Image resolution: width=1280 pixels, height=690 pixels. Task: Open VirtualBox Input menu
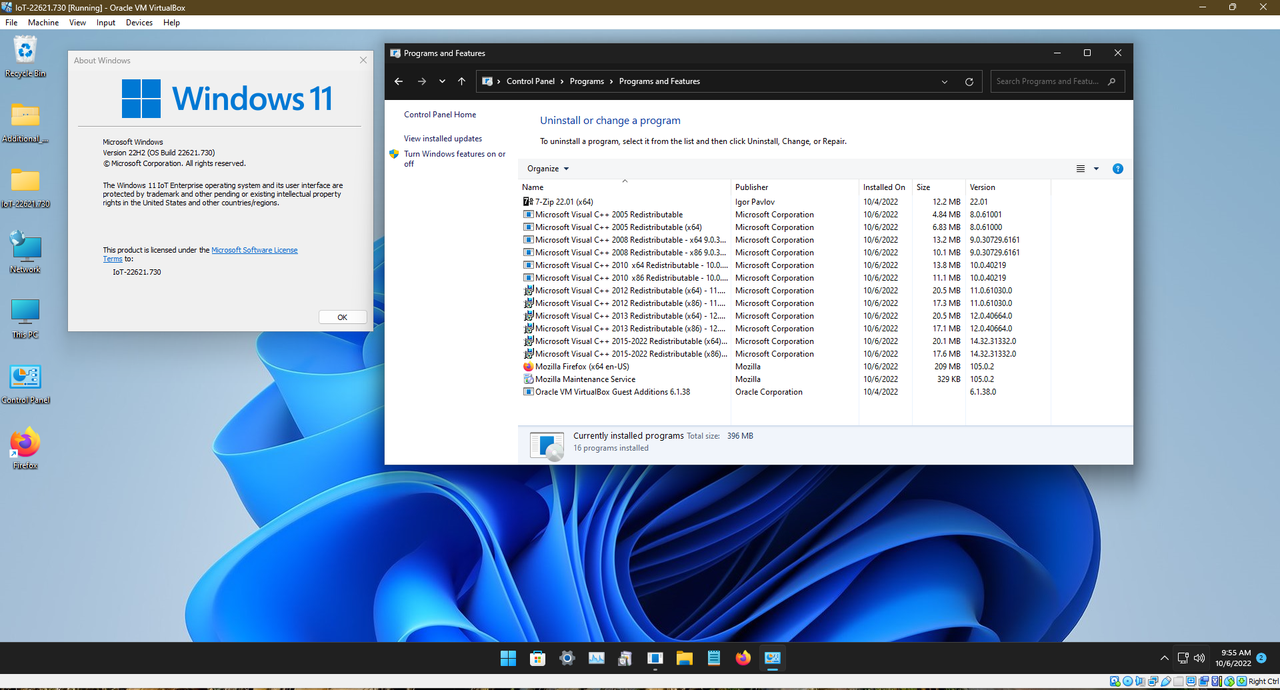tap(106, 22)
